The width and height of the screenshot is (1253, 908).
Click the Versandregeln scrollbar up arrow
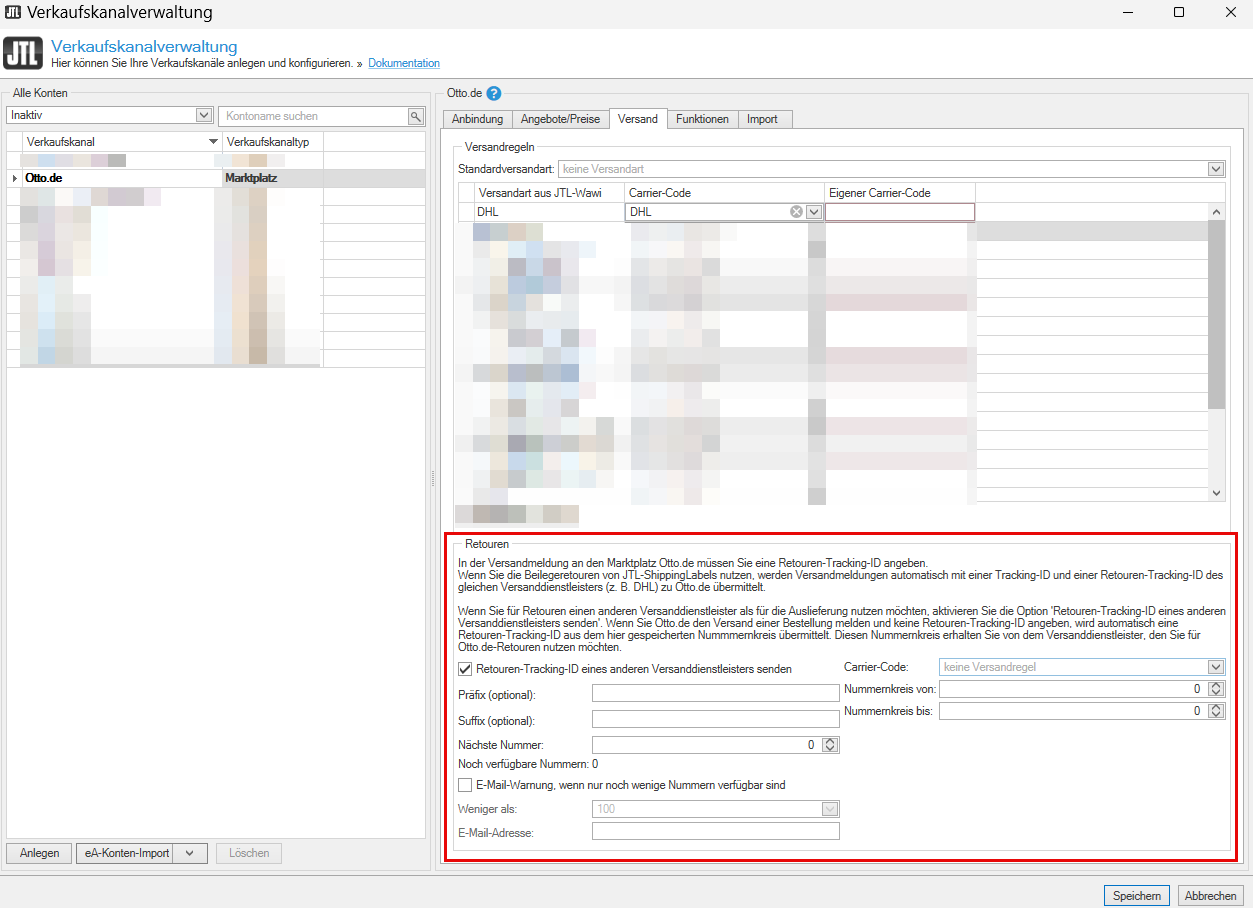[x=1217, y=212]
